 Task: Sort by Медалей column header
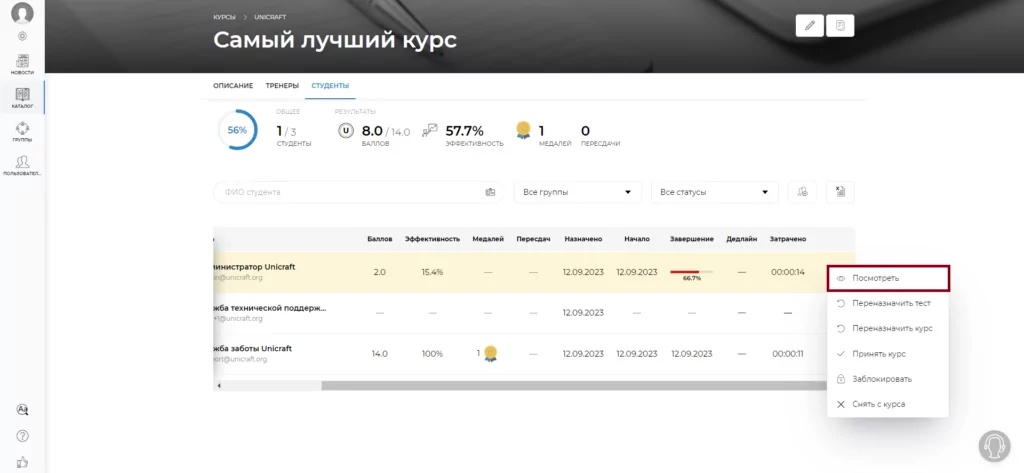click(x=488, y=239)
